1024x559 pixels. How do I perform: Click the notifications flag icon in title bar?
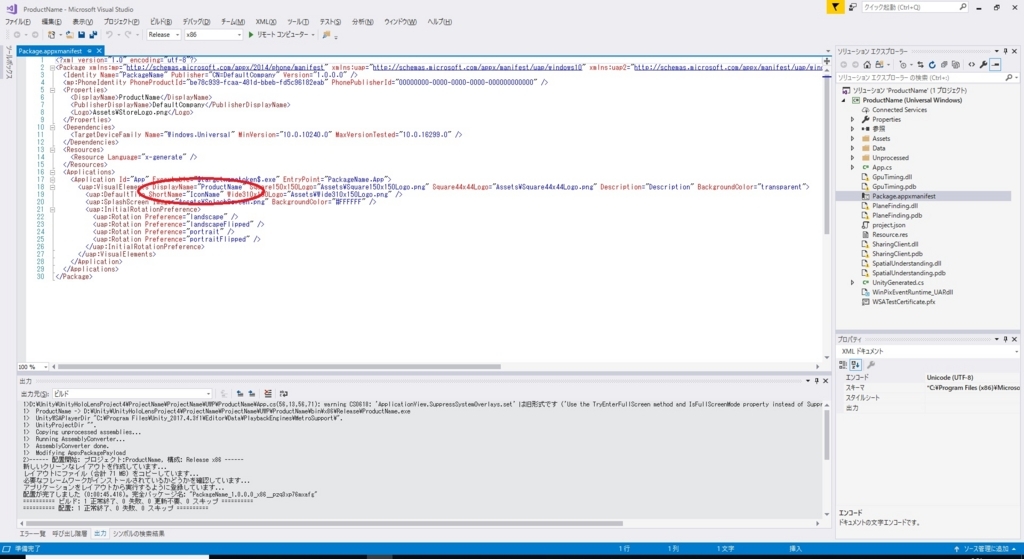(x=835, y=7)
